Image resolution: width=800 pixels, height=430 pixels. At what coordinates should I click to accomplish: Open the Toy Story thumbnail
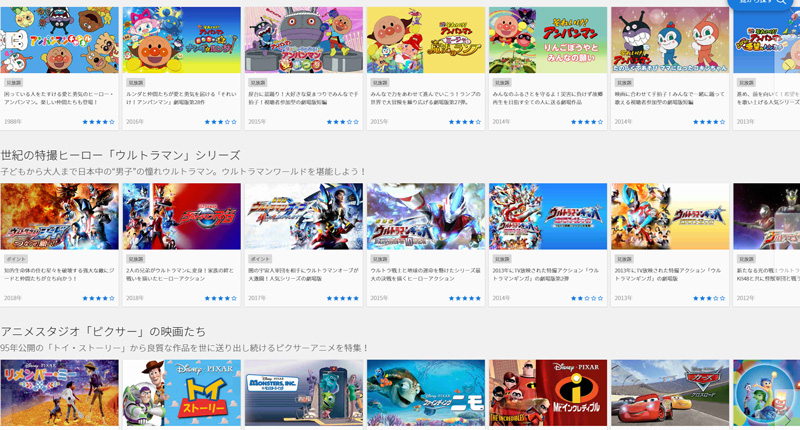[x=182, y=393]
